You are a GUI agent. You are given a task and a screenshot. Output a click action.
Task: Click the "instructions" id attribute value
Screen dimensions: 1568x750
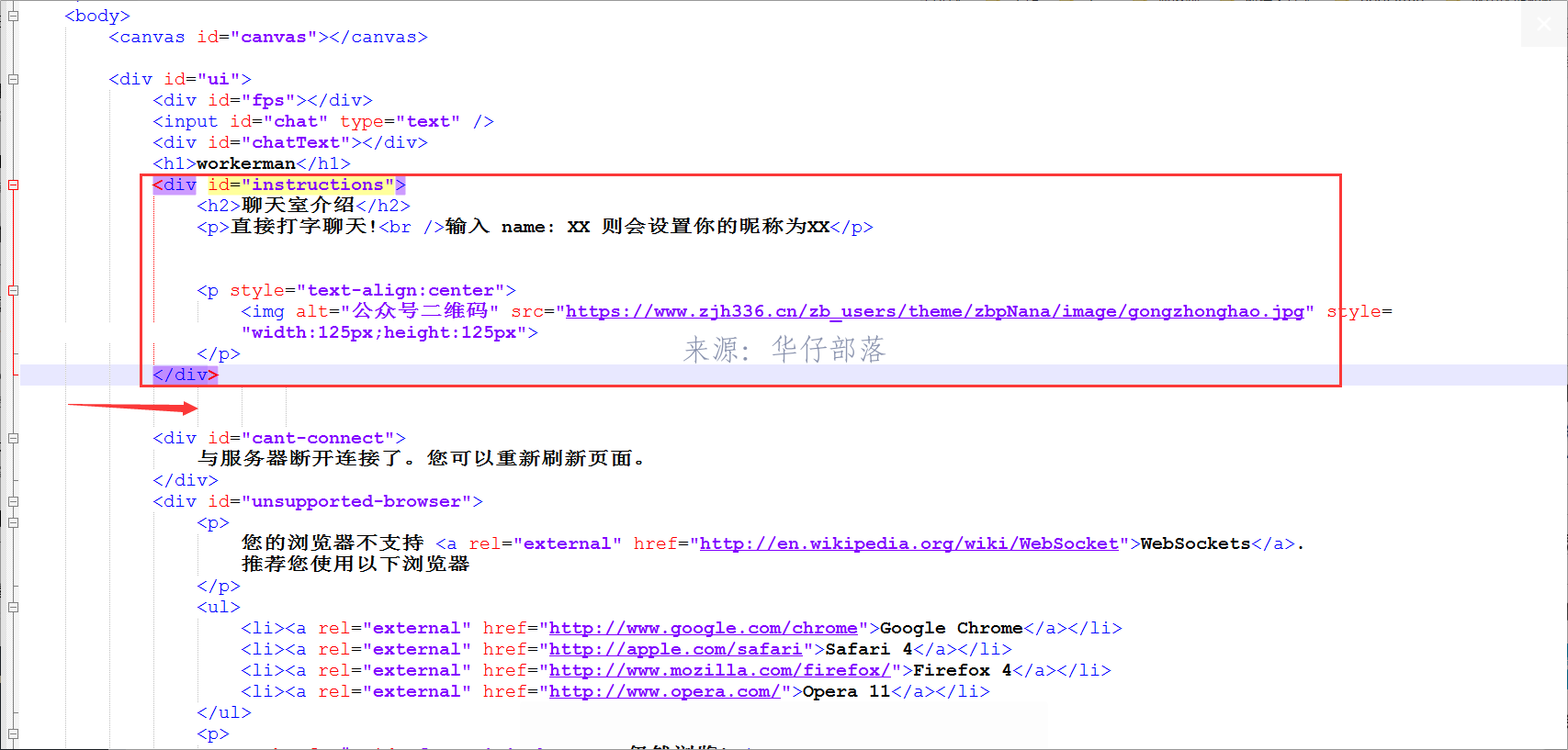[x=317, y=185]
